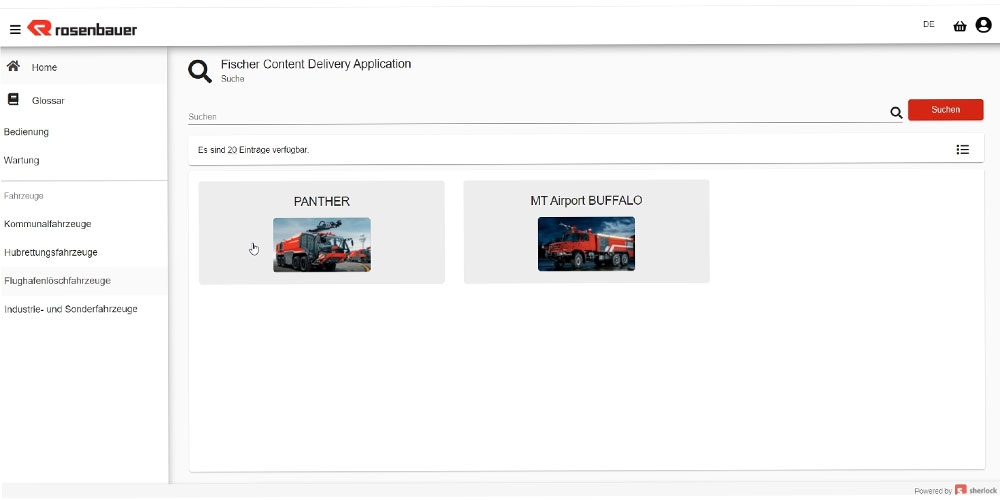Image resolution: width=1000 pixels, height=500 pixels.
Task: Open the hamburger menu icon
Action: (15, 29)
